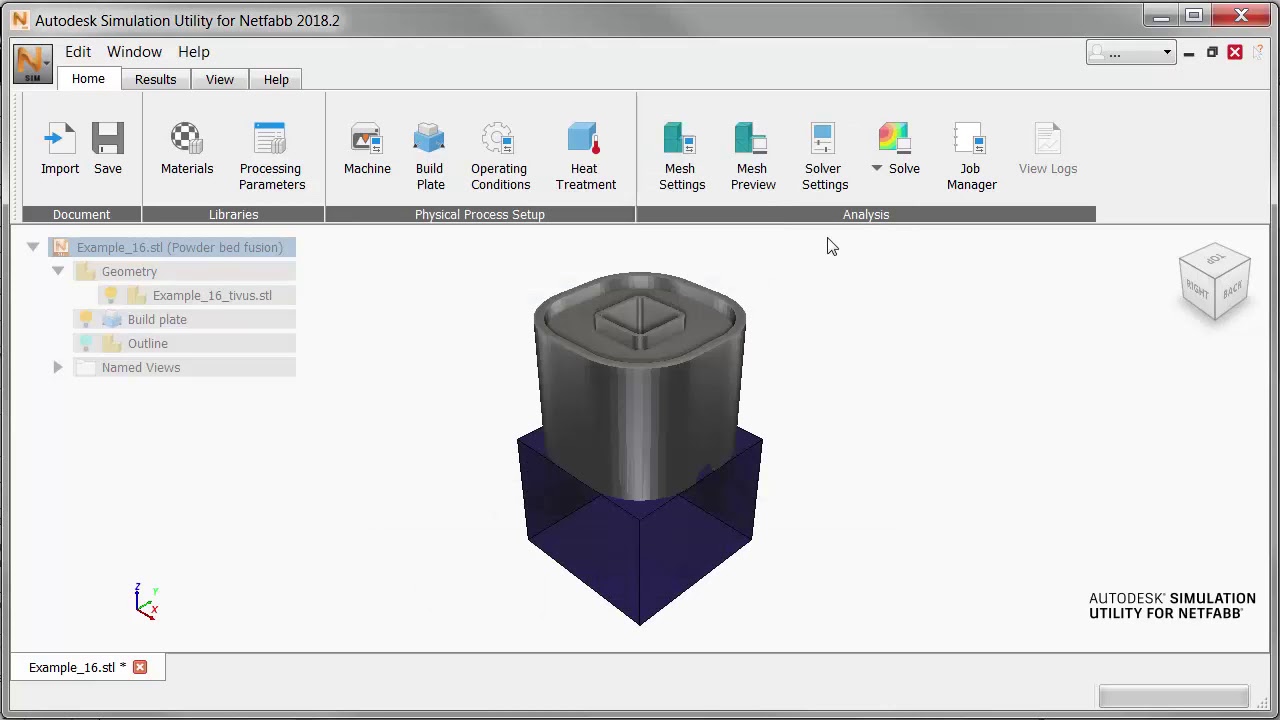1280x720 pixels.
Task: Switch to the Home ribbon tab
Action: 88,79
